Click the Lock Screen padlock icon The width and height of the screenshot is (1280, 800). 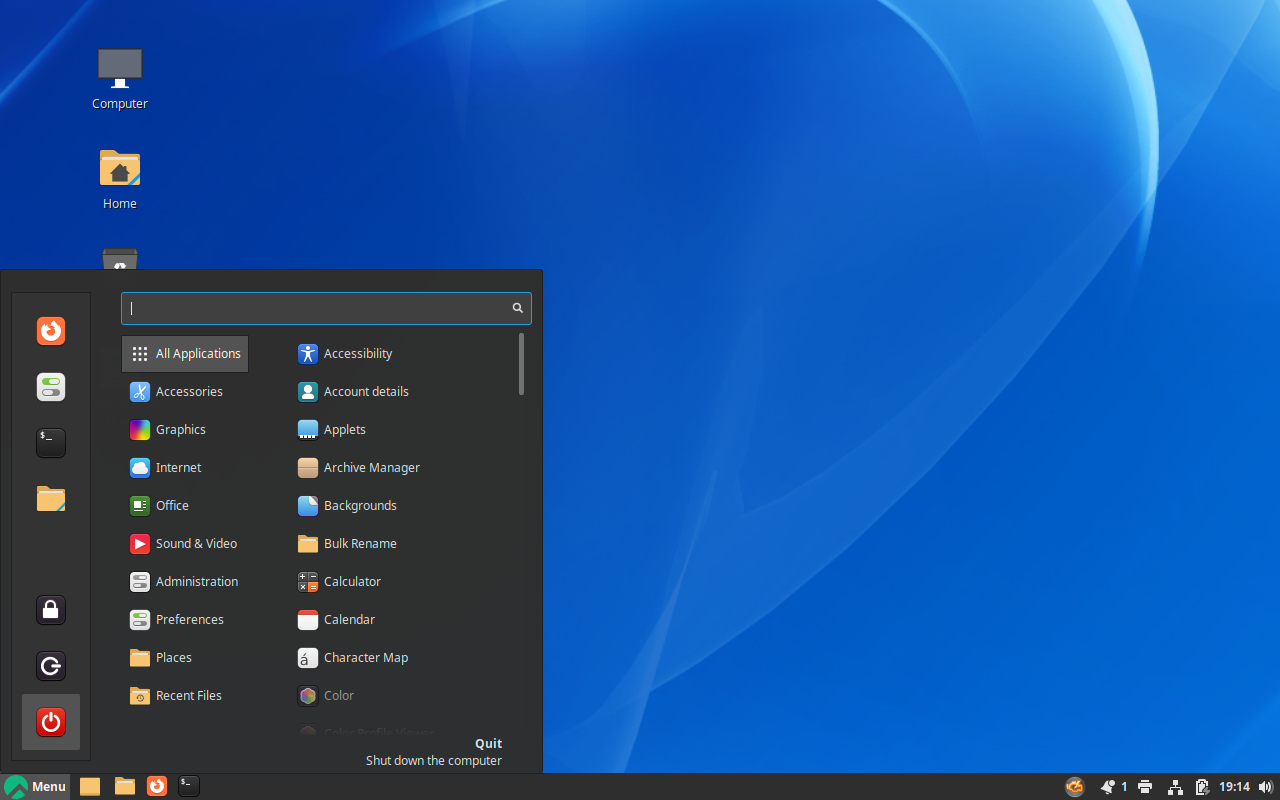(x=51, y=609)
